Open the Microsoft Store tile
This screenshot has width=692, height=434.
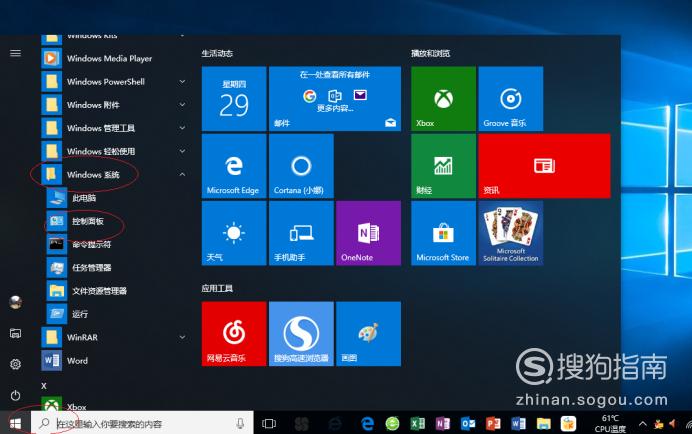point(444,233)
